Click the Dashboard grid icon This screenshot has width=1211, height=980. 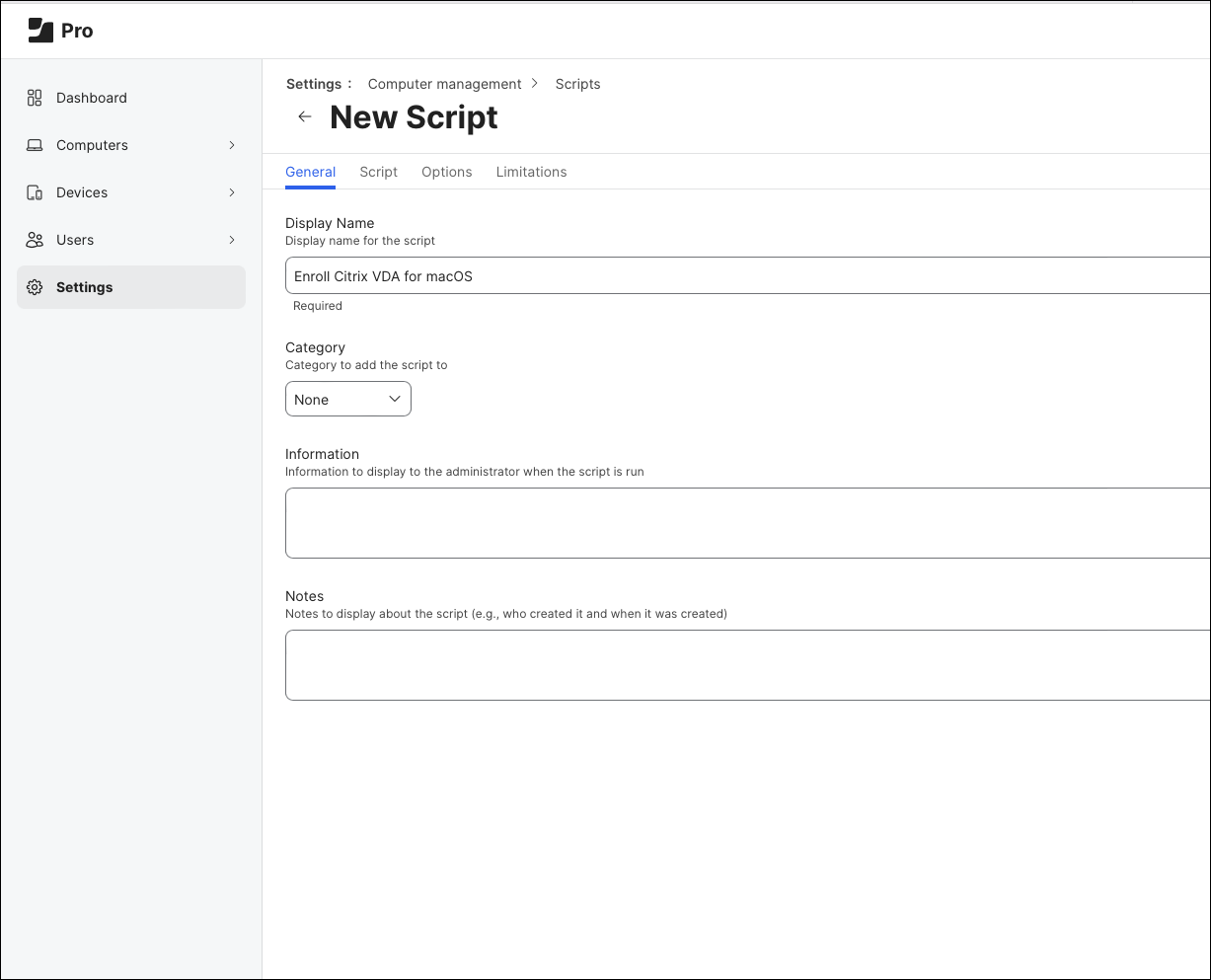(x=35, y=98)
